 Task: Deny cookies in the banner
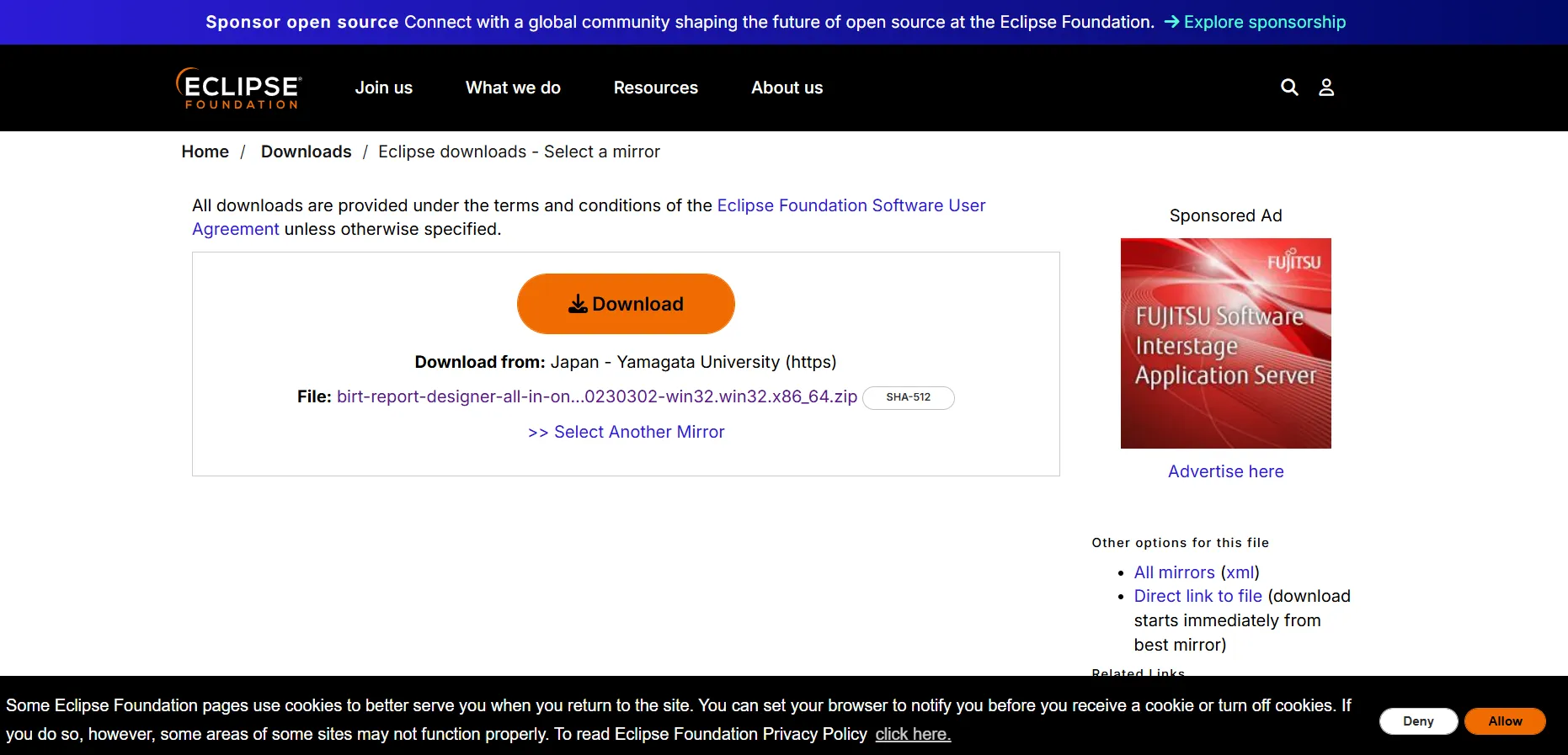(1419, 721)
